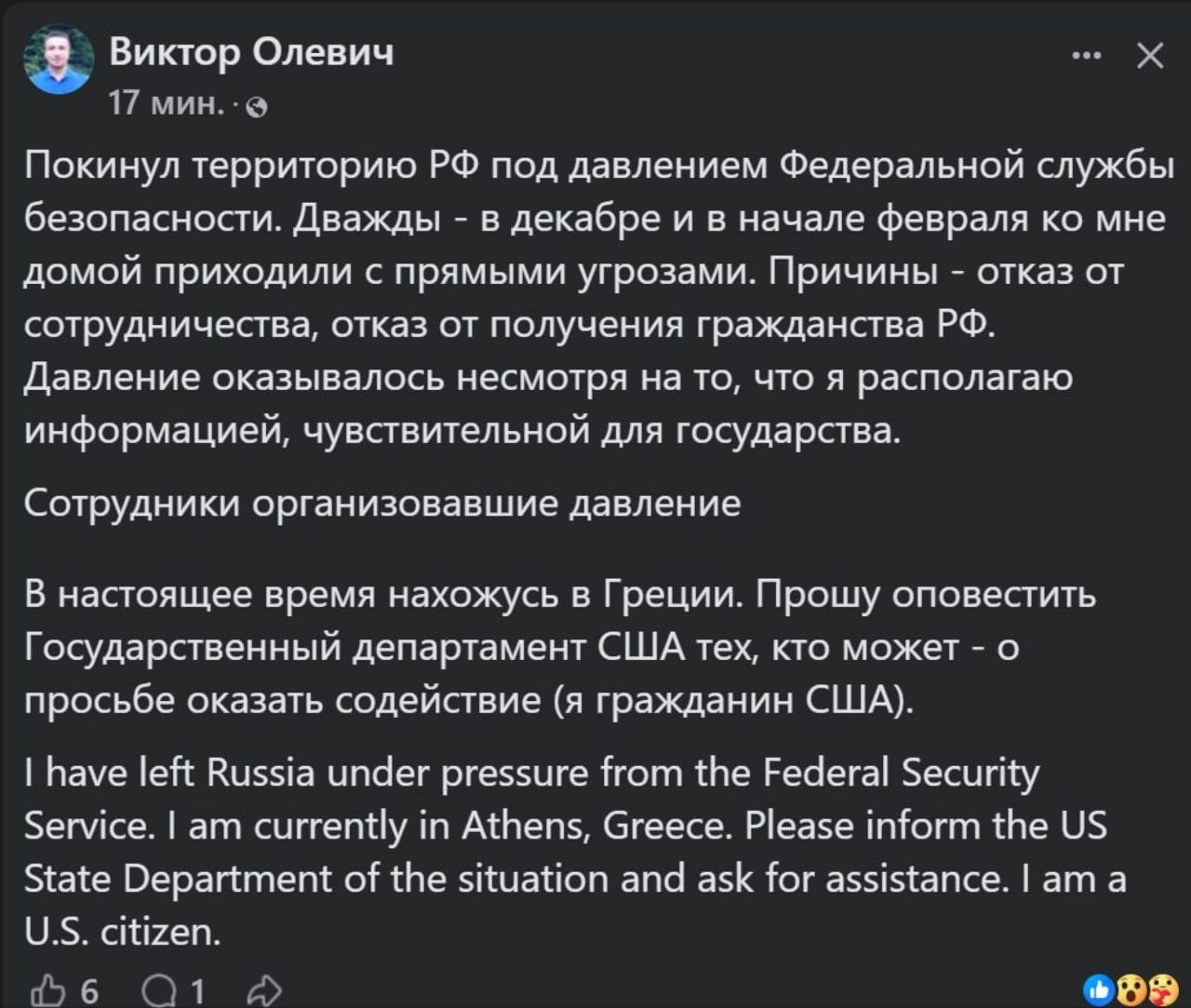This screenshot has width=1191, height=1008.
Task: Dismiss the post with the X button
Action: click(x=1151, y=56)
